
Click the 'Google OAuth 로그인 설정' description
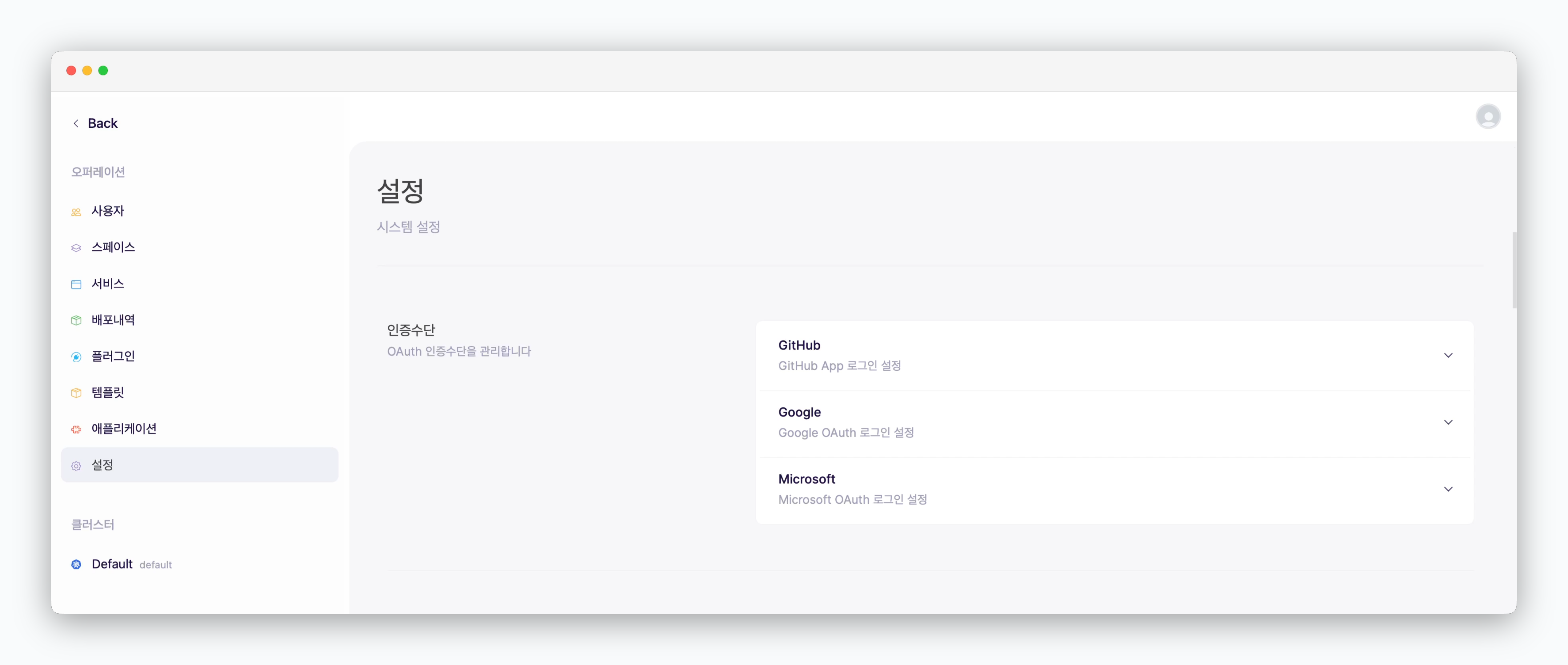click(x=846, y=433)
